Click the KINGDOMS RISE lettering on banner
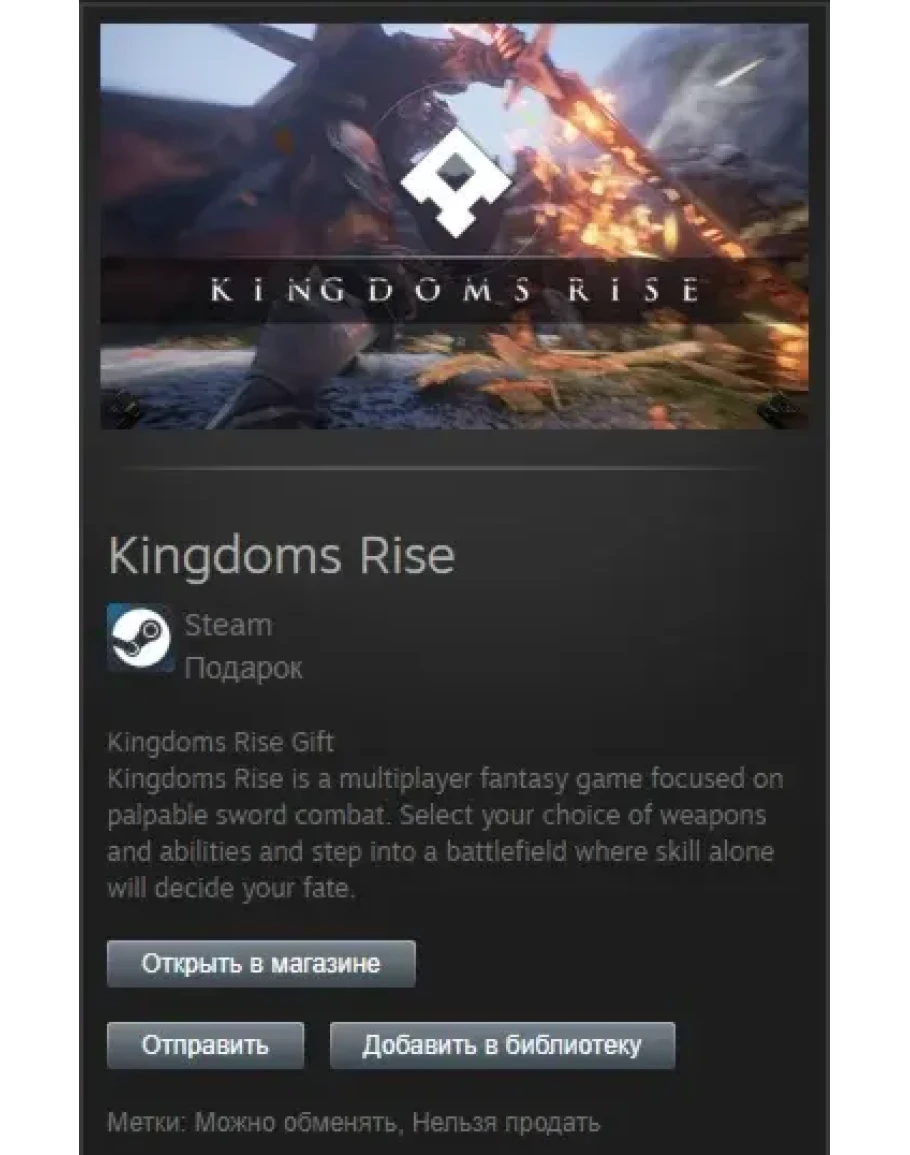This screenshot has height=1155, width=910. pos(454,289)
